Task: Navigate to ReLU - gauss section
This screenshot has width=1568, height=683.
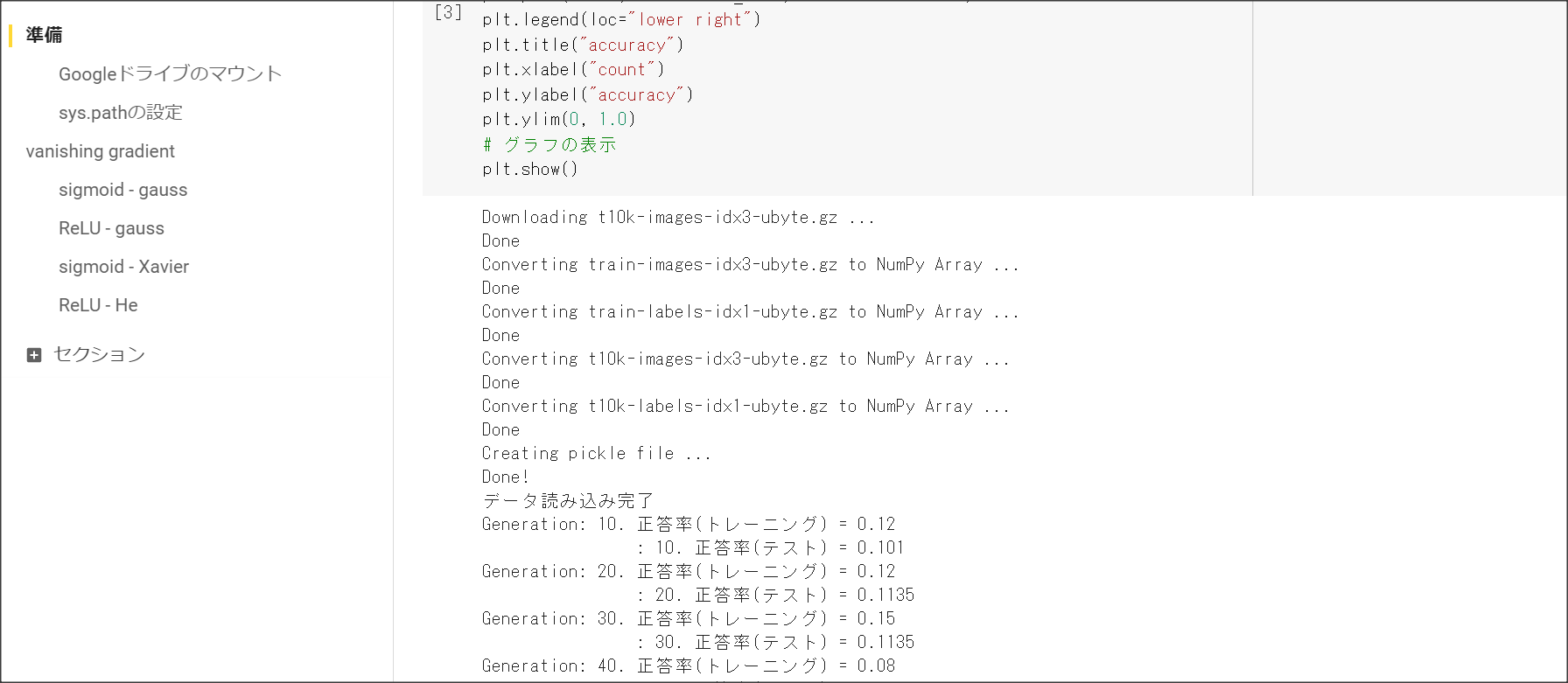Action: (111, 228)
